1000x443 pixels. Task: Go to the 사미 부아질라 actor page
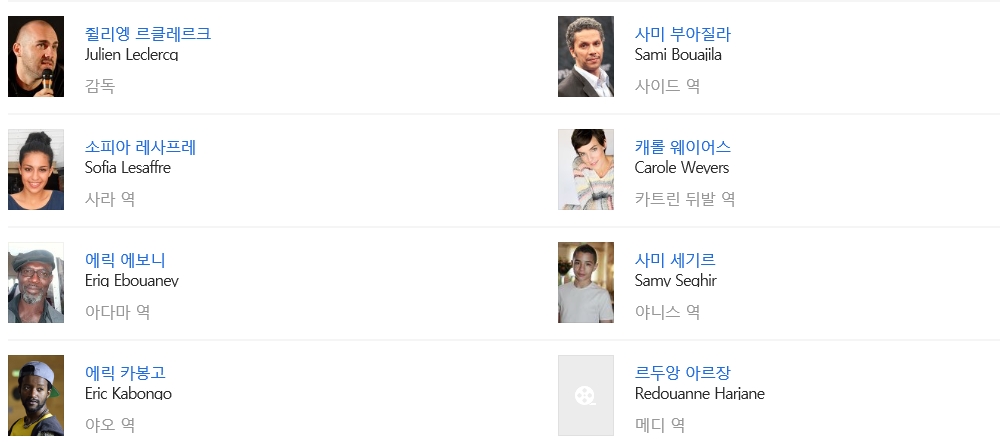click(683, 34)
